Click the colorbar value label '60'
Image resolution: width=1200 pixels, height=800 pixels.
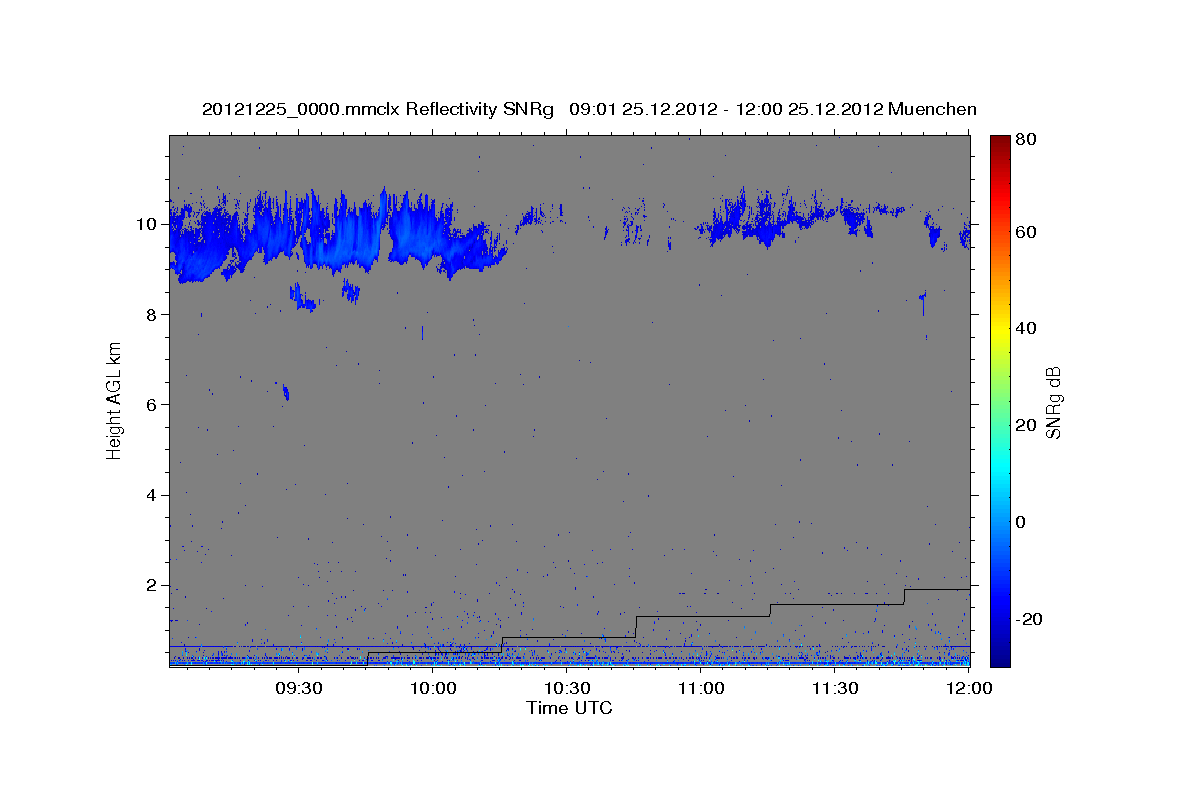click(1025, 232)
